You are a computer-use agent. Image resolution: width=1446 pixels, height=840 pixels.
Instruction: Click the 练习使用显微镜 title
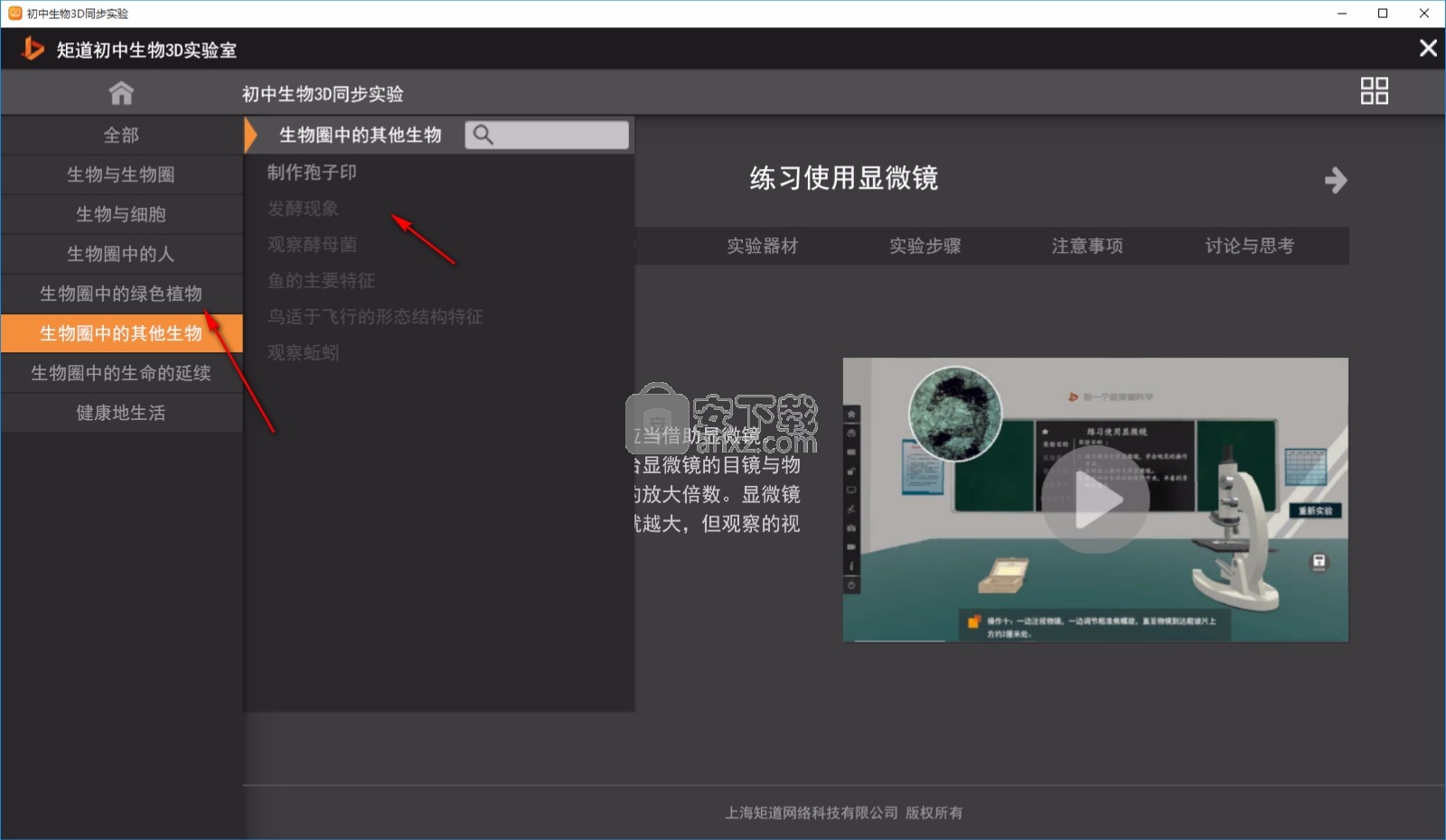coord(844,178)
